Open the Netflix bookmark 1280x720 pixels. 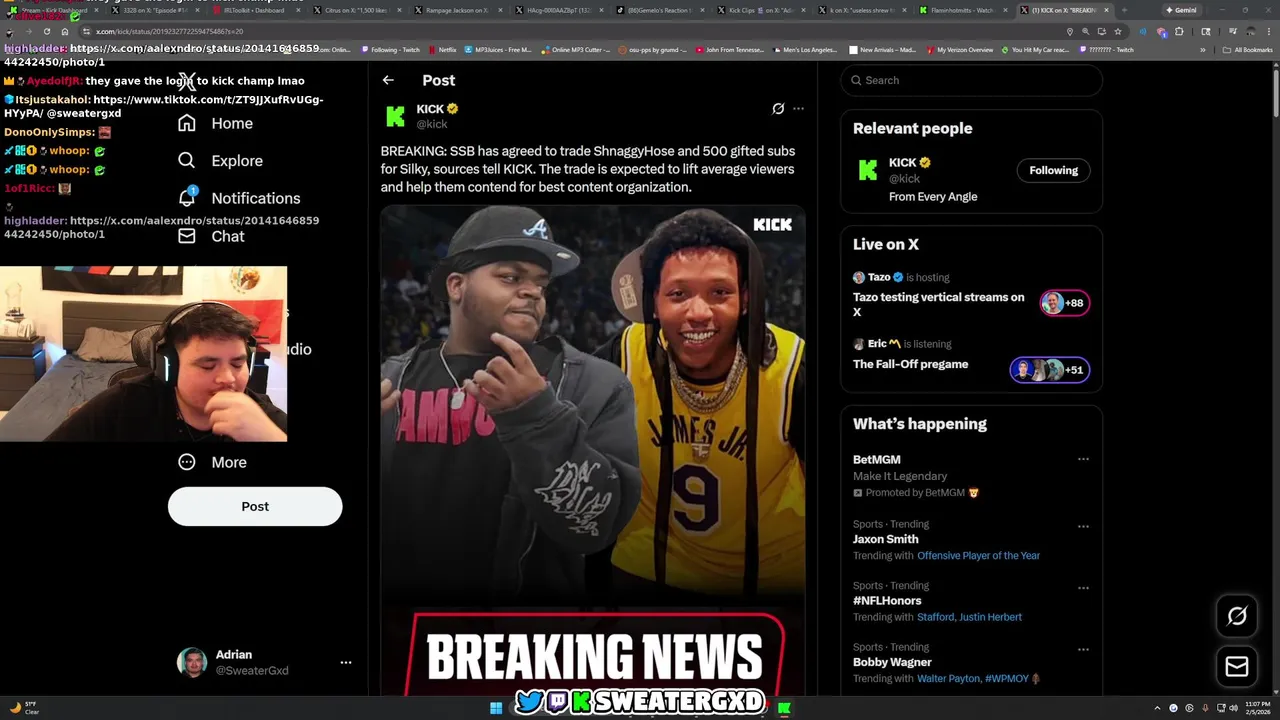pos(442,49)
